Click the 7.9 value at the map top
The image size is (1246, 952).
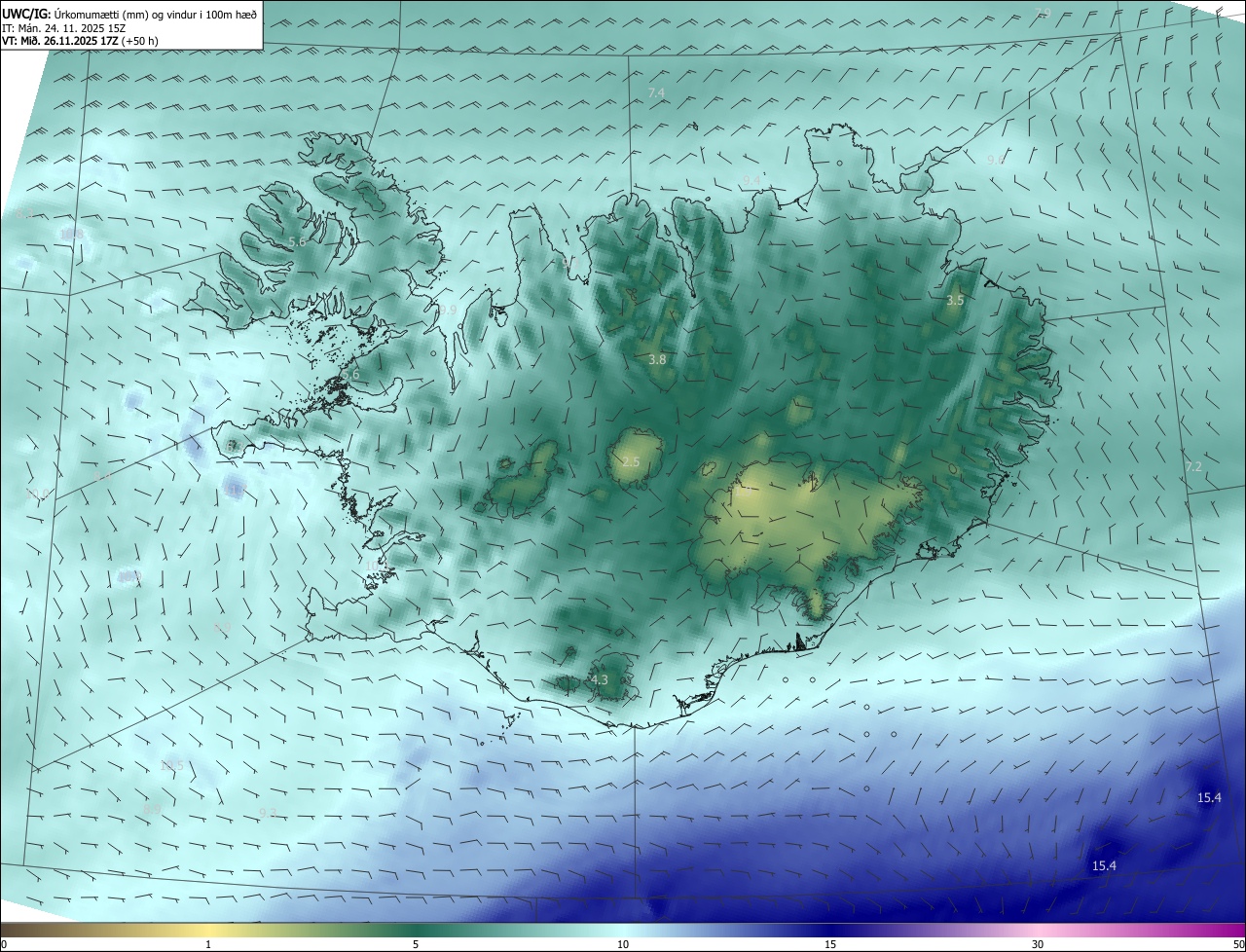pyautogui.click(x=1043, y=13)
